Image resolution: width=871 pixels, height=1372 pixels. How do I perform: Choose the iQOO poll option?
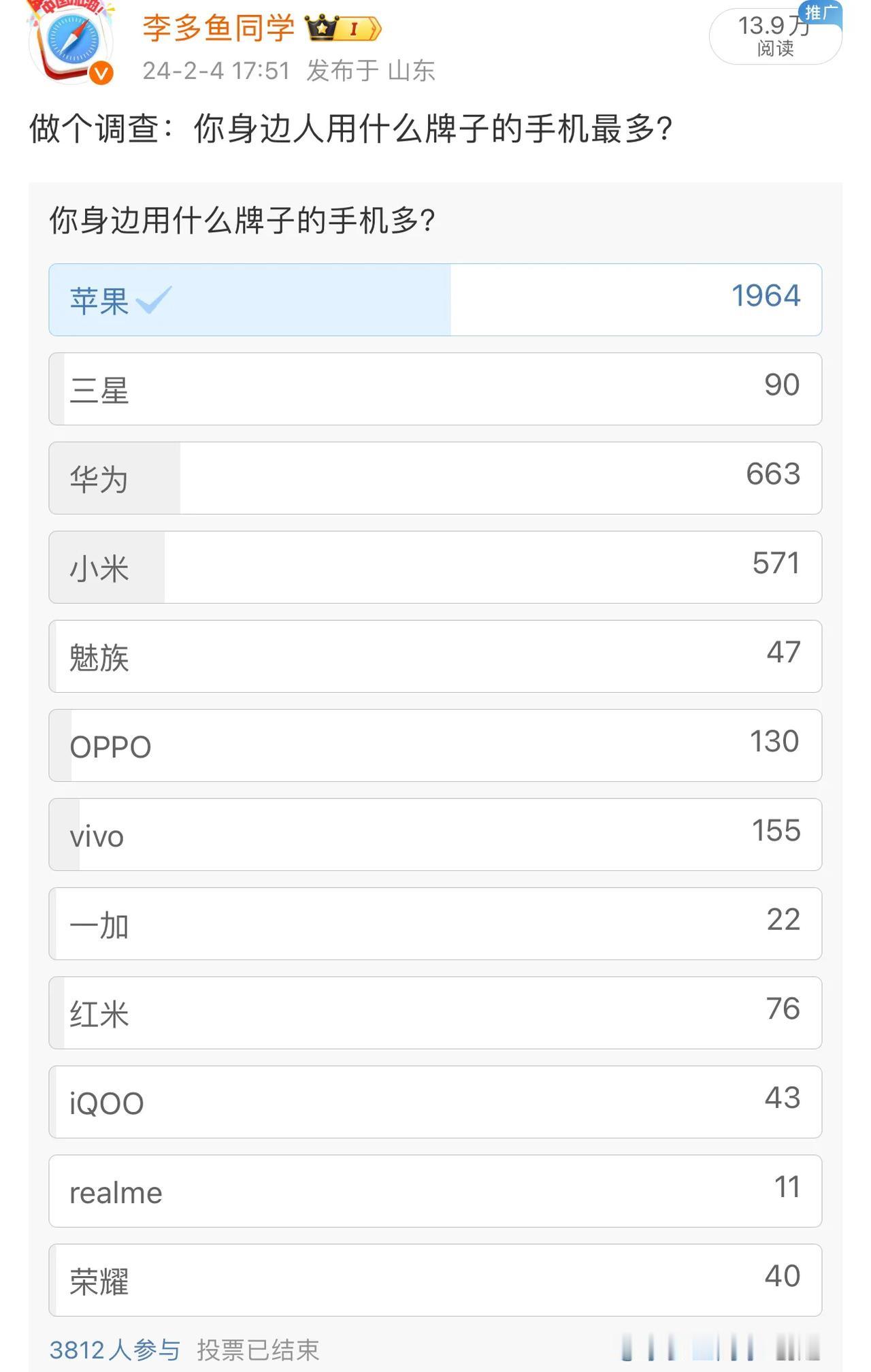[x=435, y=1102]
